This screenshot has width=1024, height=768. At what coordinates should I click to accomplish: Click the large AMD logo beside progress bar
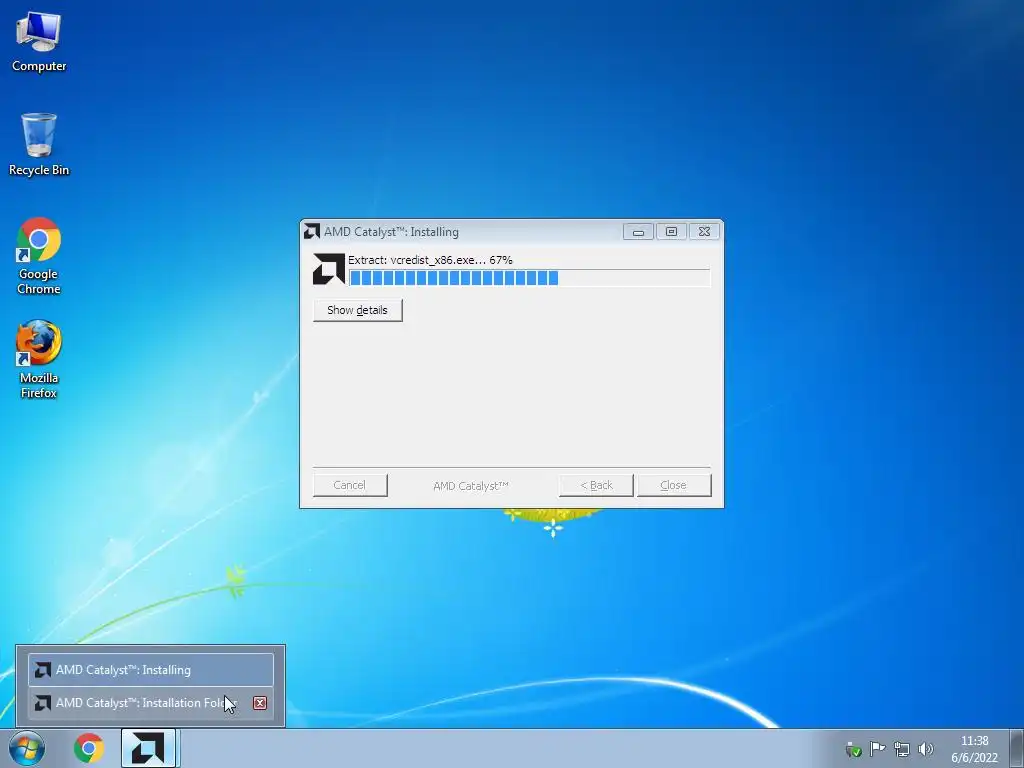click(x=328, y=269)
